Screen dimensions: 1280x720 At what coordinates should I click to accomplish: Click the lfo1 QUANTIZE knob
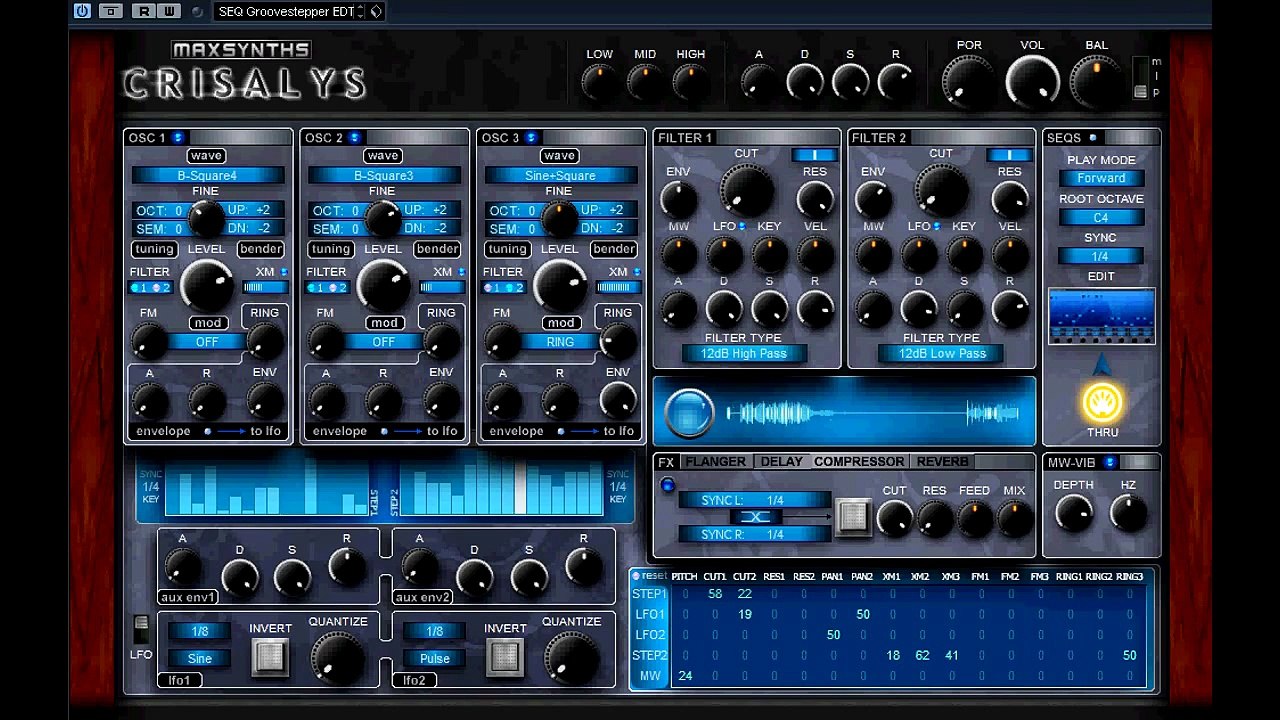point(336,657)
